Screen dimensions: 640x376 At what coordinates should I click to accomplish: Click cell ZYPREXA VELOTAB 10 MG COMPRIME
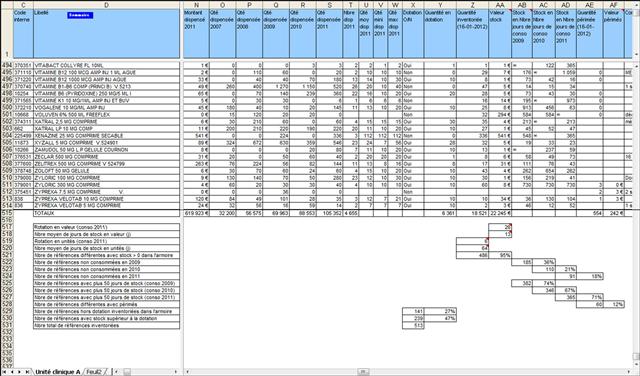pyautogui.click(x=107, y=199)
